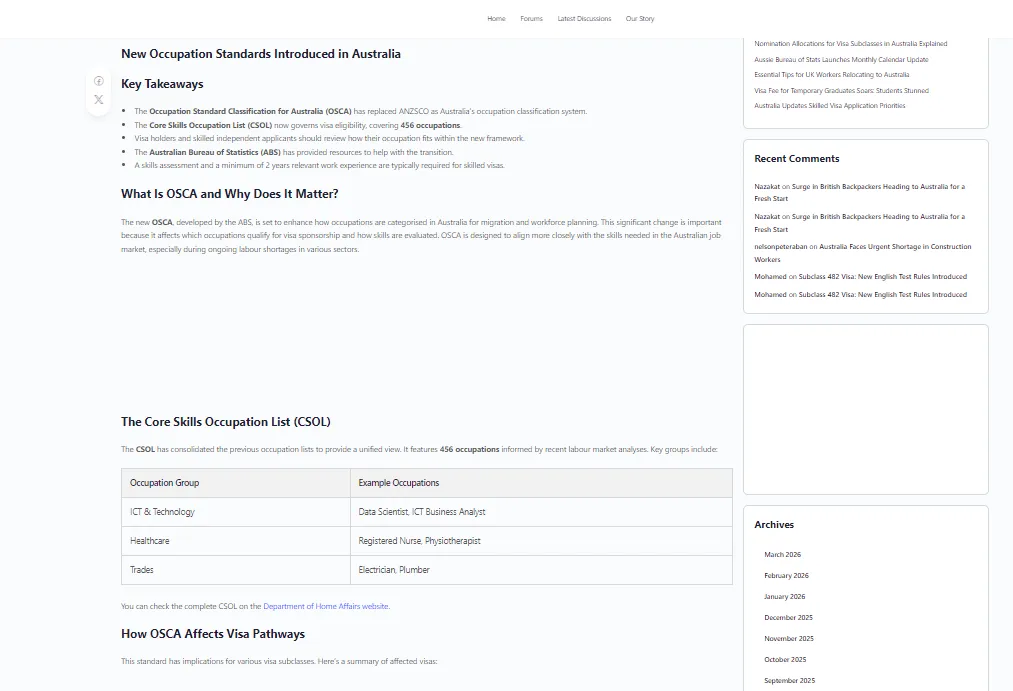Share article via X (Twitter) icon
The width and height of the screenshot is (1013, 691).
coord(98,99)
